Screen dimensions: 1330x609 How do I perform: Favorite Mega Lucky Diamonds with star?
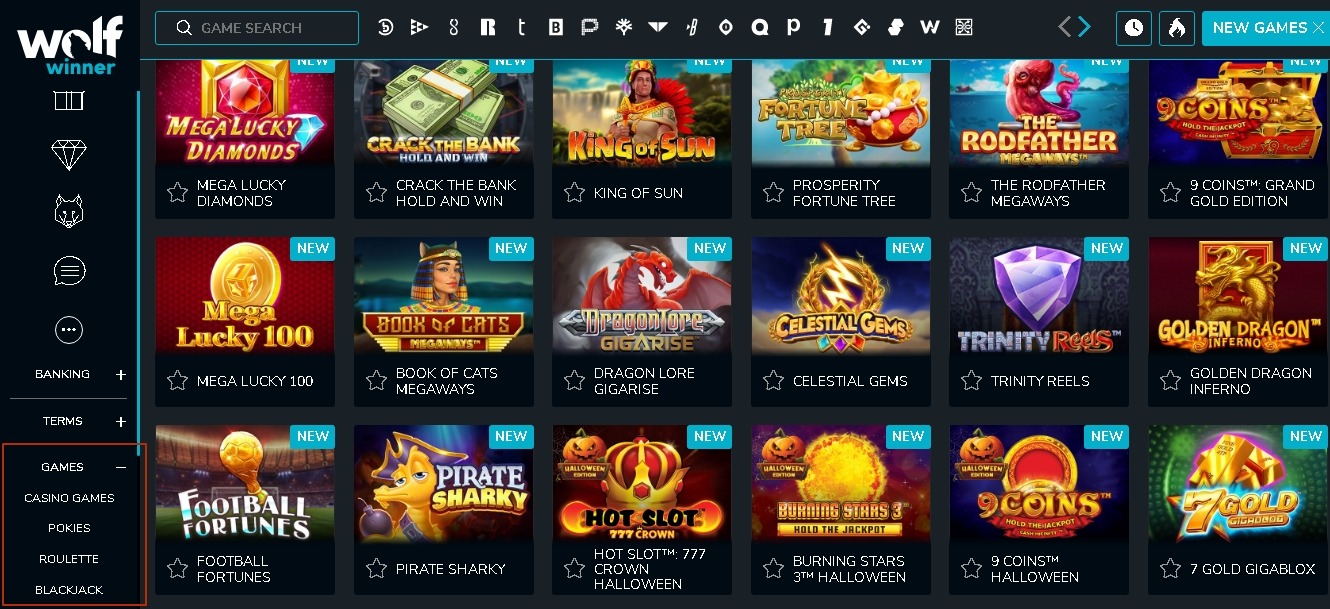pos(177,192)
